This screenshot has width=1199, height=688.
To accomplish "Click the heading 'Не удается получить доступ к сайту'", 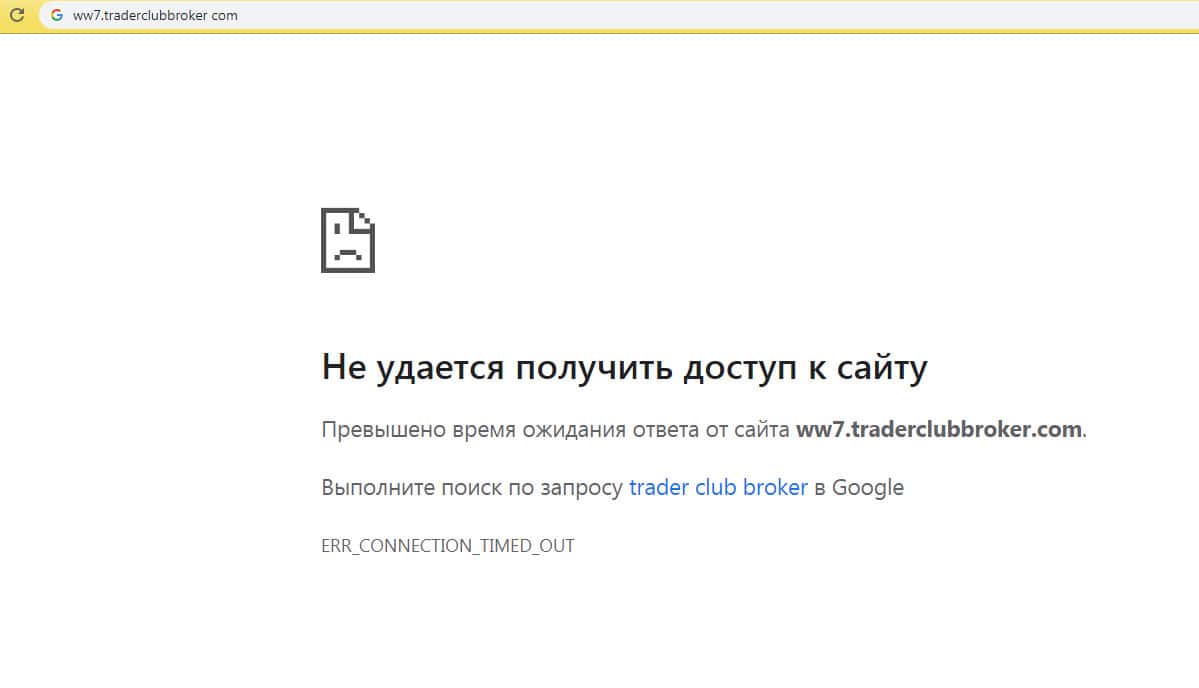I will tap(624, 368).
